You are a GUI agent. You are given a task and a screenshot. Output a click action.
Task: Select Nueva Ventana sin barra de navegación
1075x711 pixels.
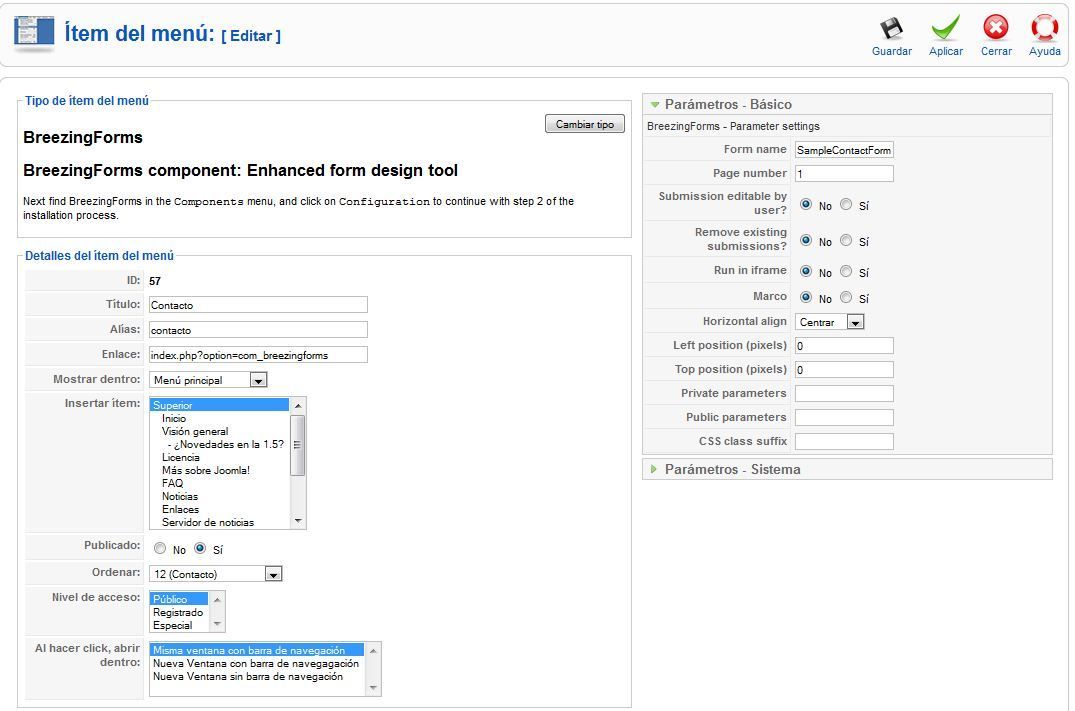(x=258, y=677)
